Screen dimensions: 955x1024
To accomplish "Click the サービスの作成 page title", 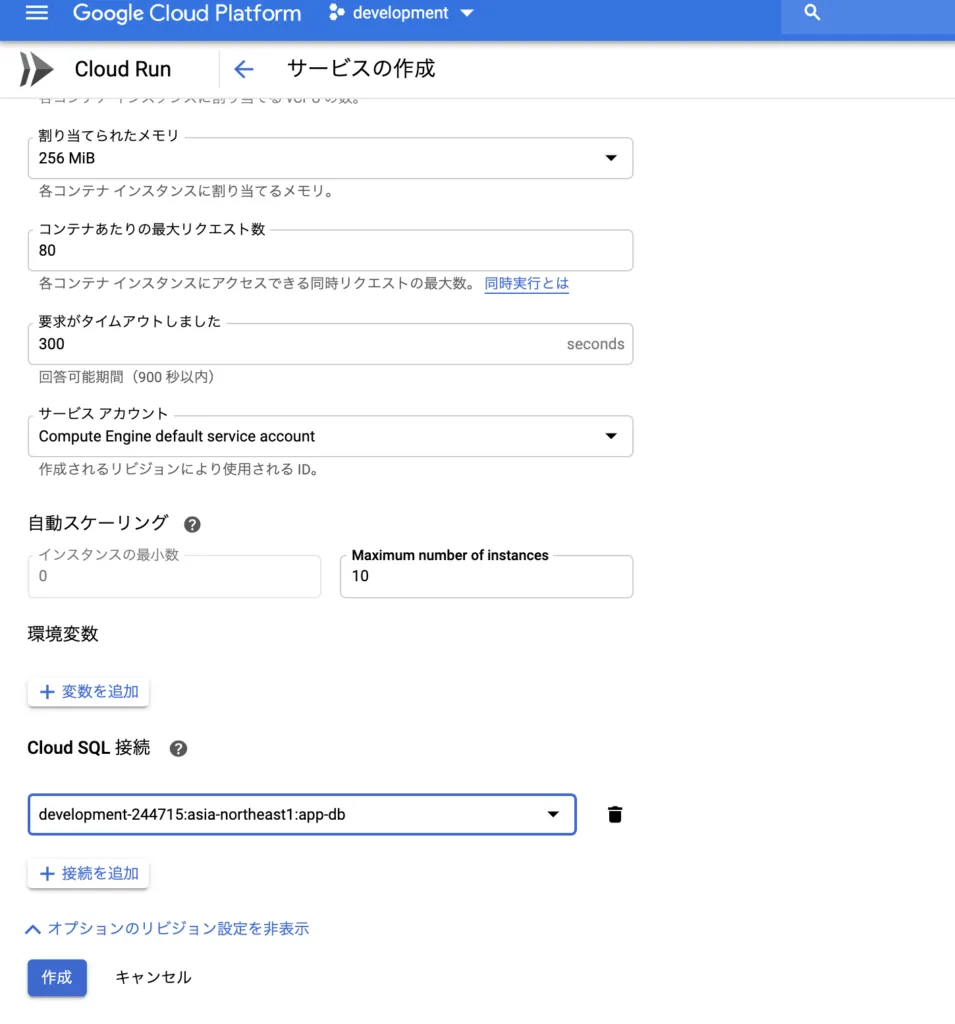I will 361,69.
